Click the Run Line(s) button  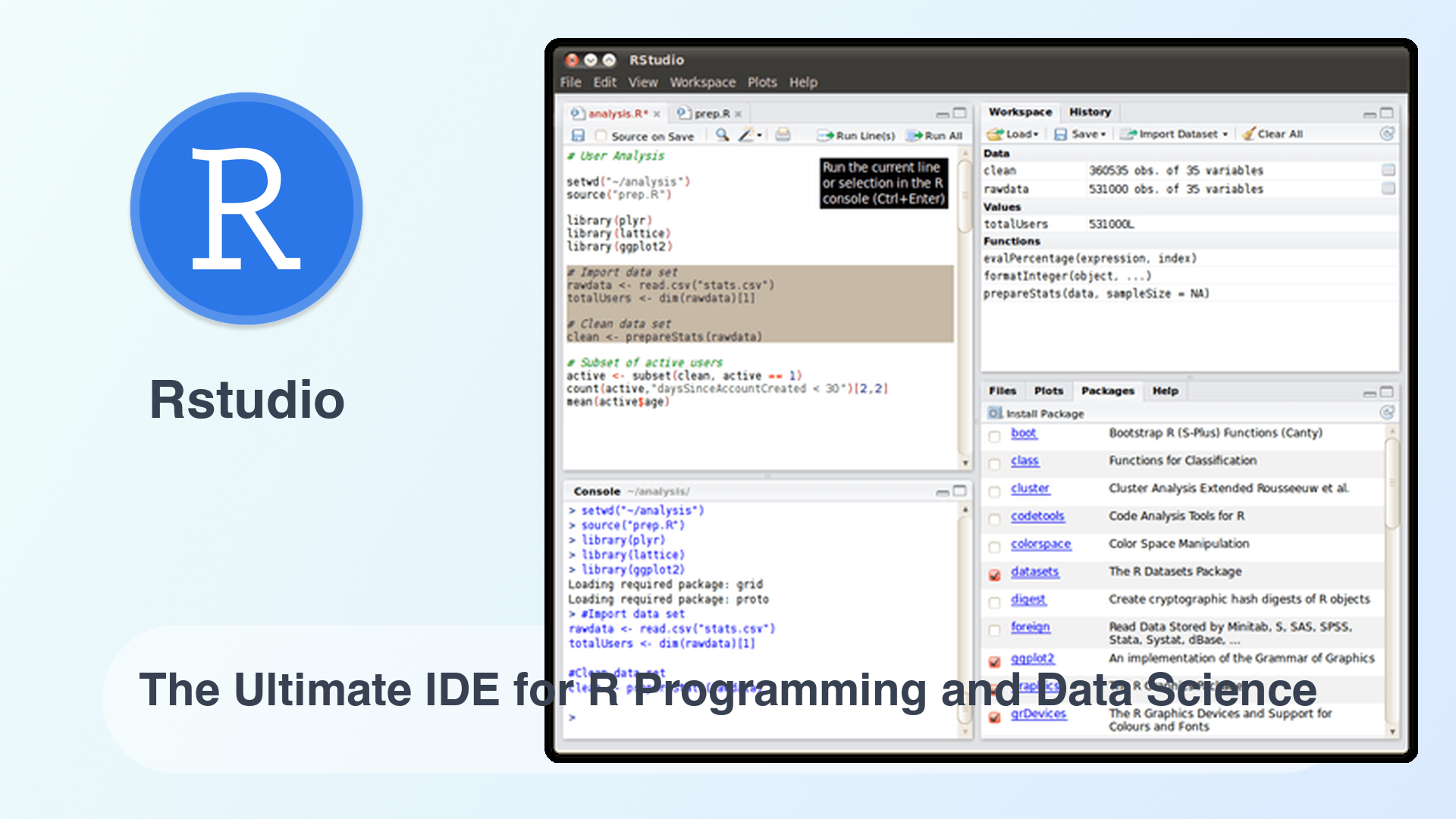coord(856,136)
